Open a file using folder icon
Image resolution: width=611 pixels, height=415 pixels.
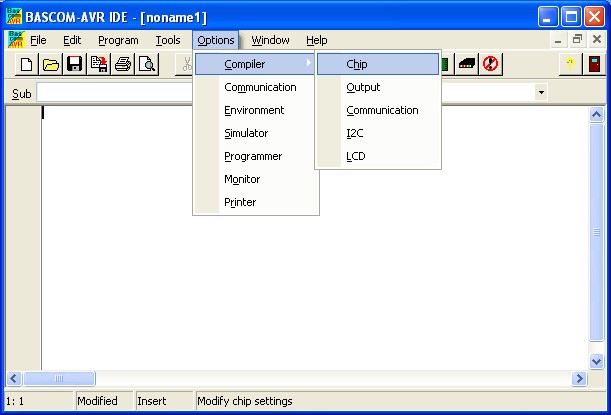click(x=51, y=64)
